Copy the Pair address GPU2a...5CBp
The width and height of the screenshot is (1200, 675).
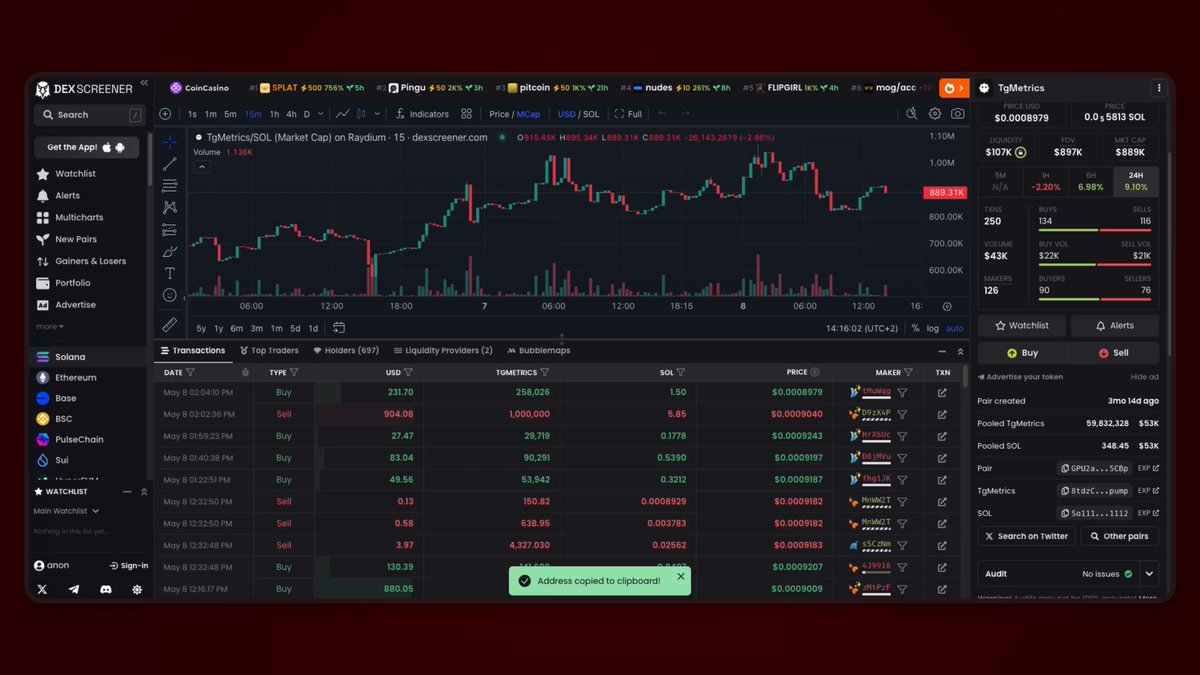click(x=1095, y=468)
